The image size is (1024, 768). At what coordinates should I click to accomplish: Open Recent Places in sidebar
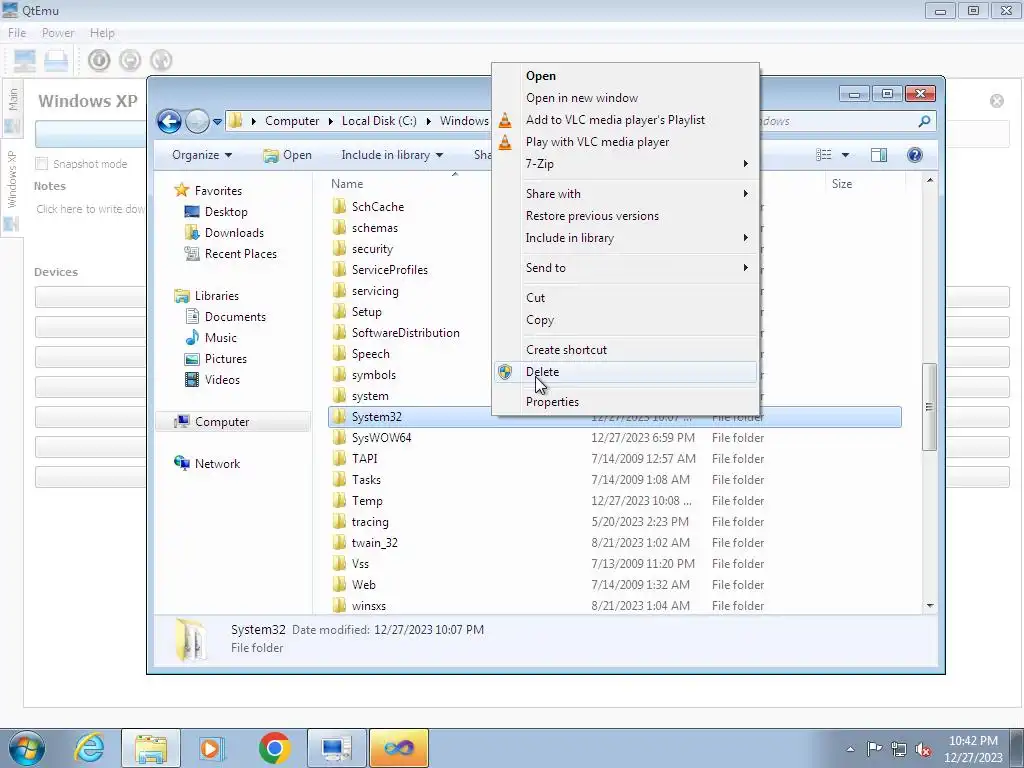[x=240, y=253]
